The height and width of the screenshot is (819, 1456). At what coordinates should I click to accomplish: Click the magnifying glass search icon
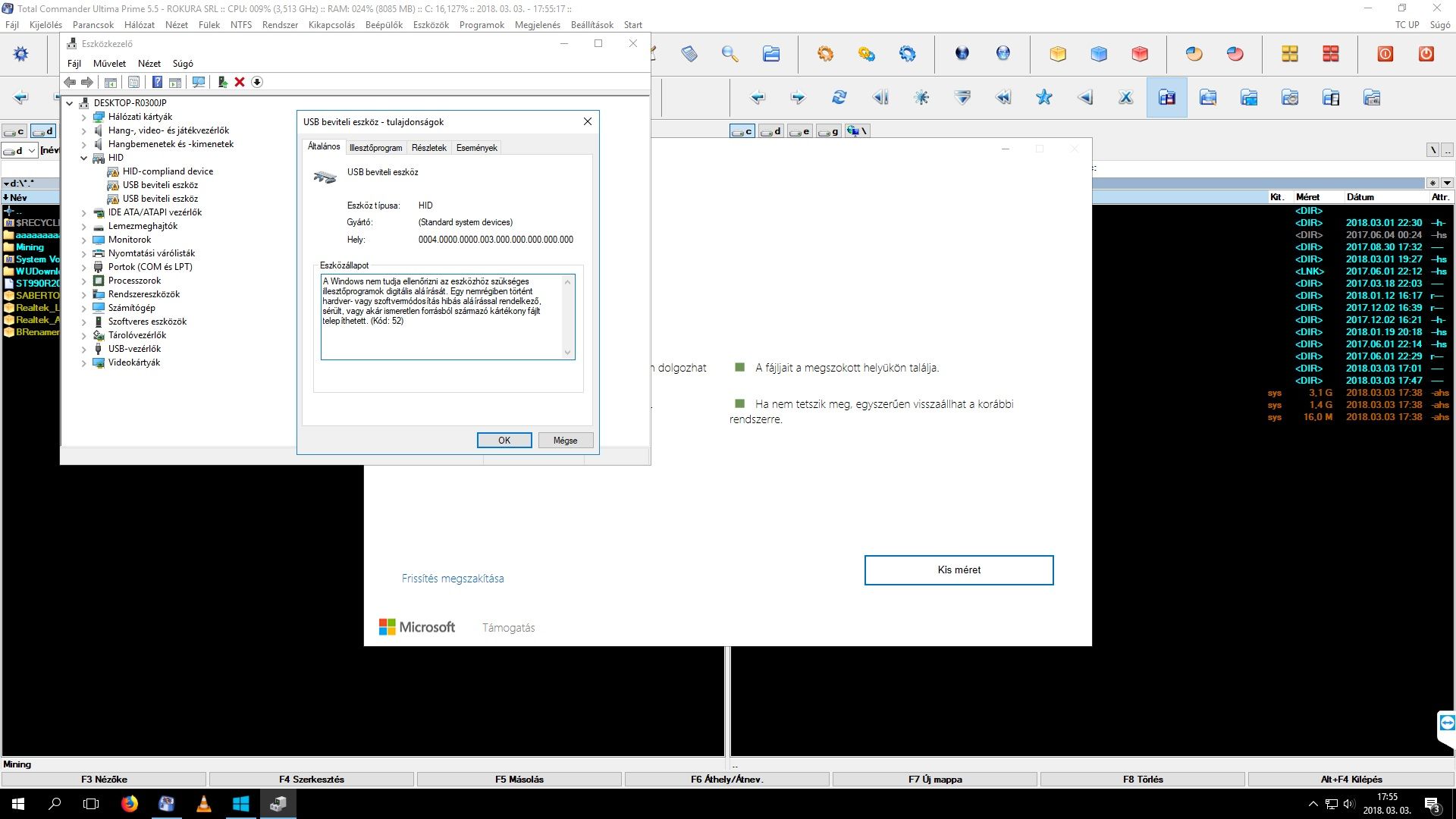pyautogui.click(x=730, y=54)
